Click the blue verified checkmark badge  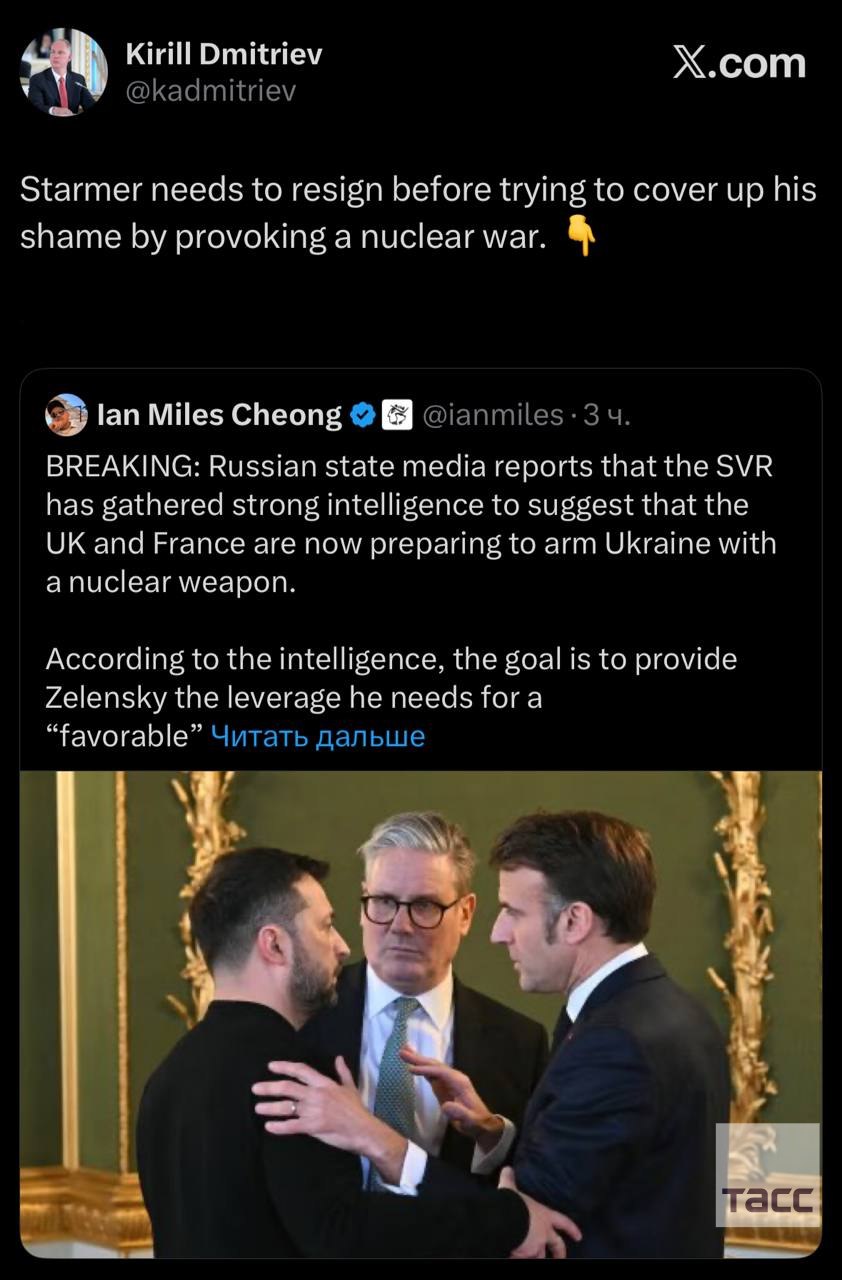363,415
